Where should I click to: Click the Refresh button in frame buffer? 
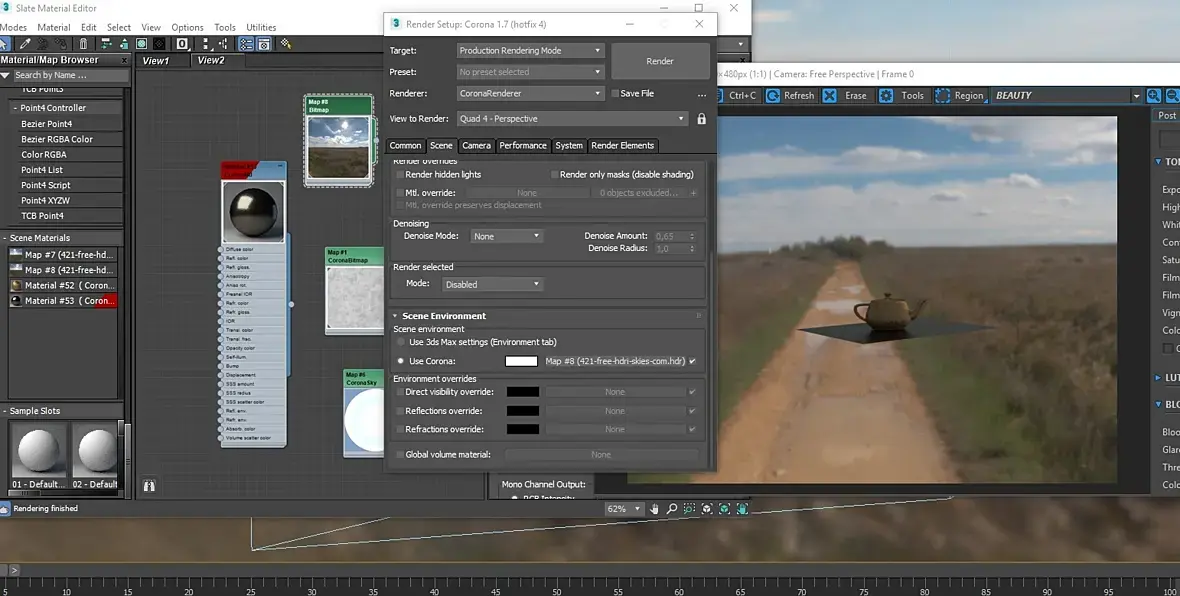tap(790, 96)
